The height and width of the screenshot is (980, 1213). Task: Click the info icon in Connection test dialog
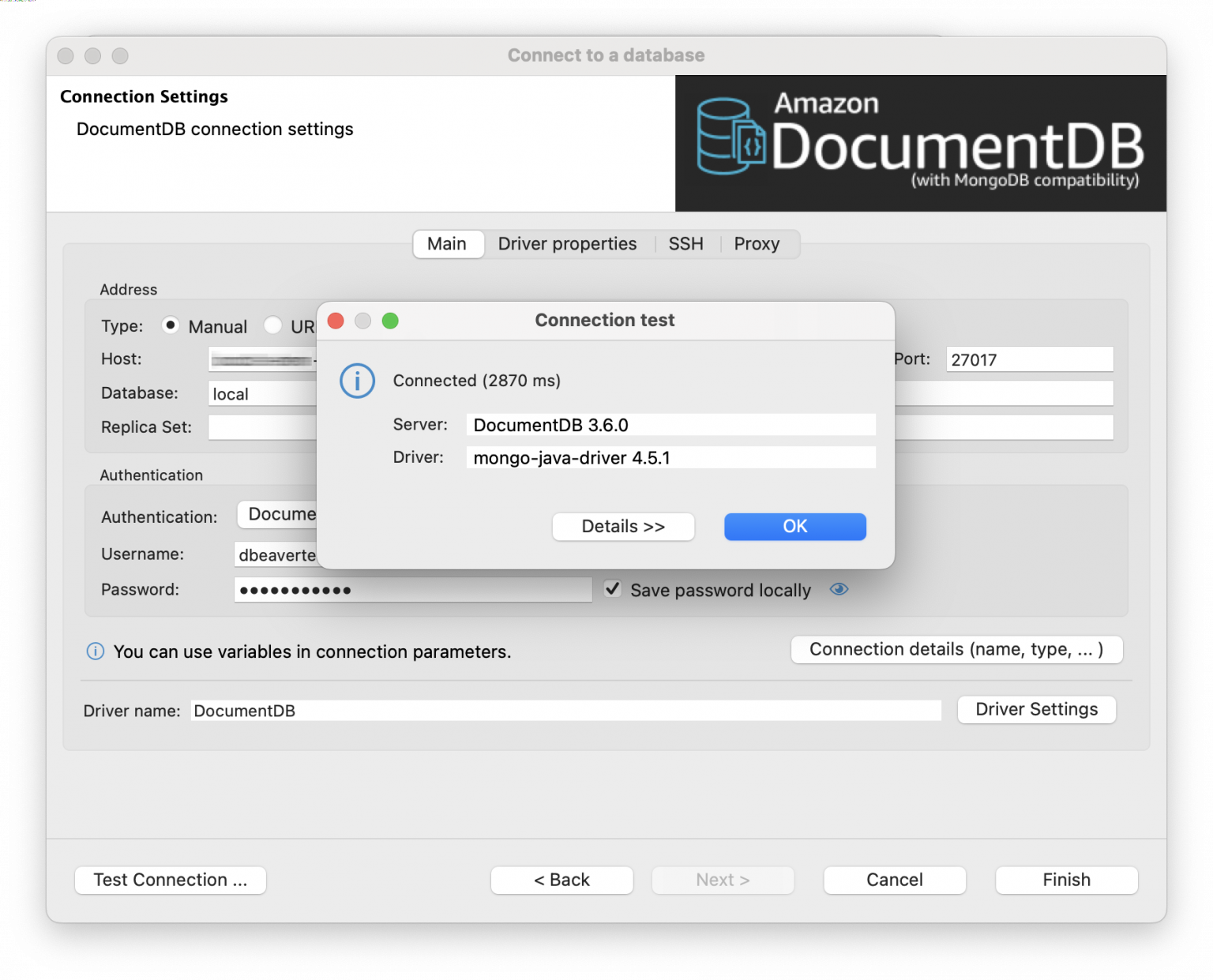[x=357, y=381]
